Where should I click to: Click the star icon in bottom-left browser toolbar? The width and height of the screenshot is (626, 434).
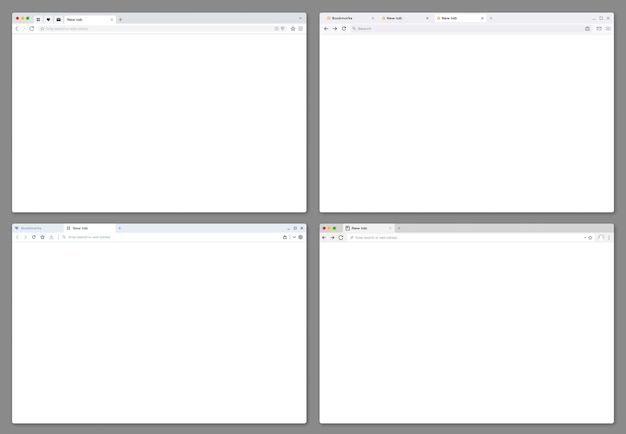[42, 237]
